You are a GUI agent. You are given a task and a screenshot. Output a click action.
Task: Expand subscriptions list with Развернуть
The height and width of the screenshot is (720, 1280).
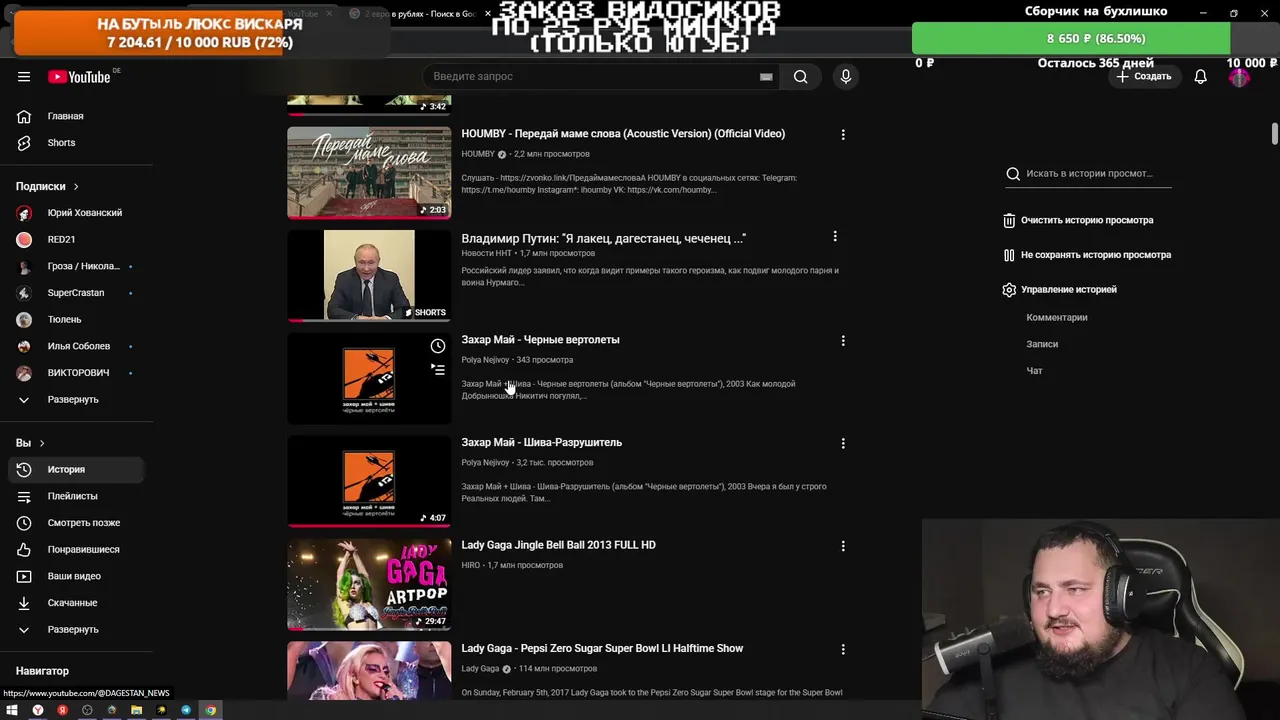[77, 400]
